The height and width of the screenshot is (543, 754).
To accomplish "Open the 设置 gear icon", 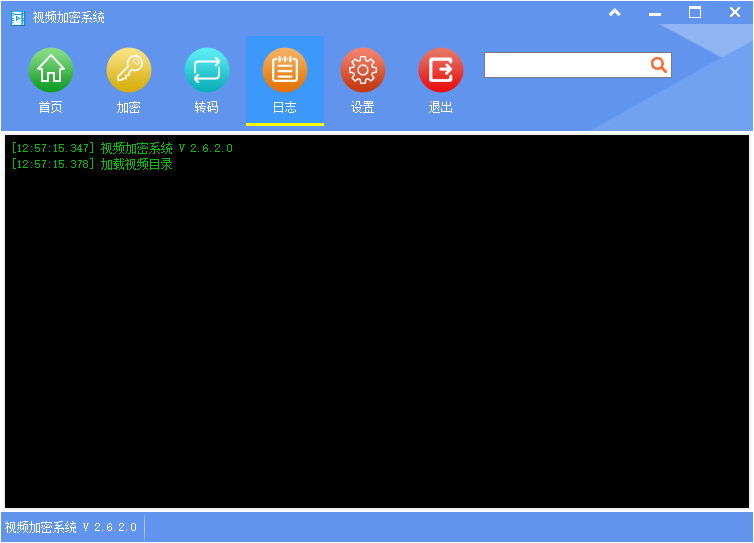I will point(363,70).
